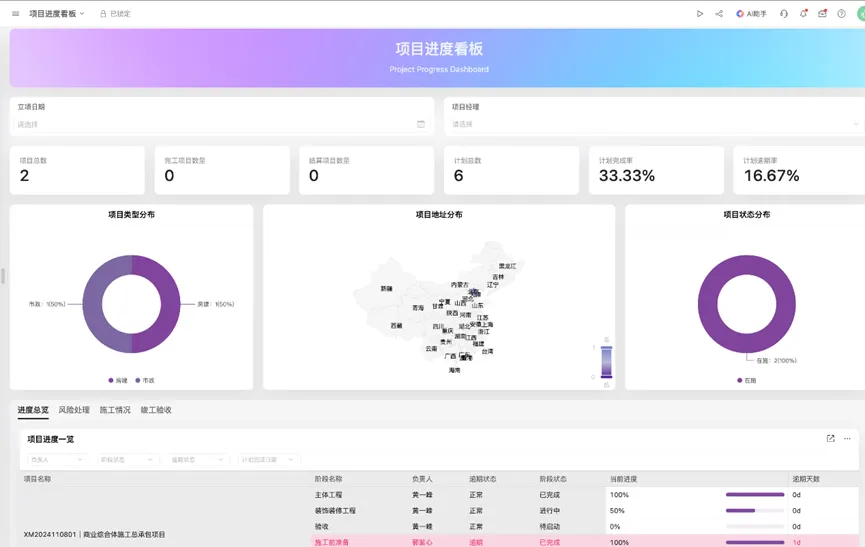
Task: Toggle the 市政 legend item
Action: point(145,380)
